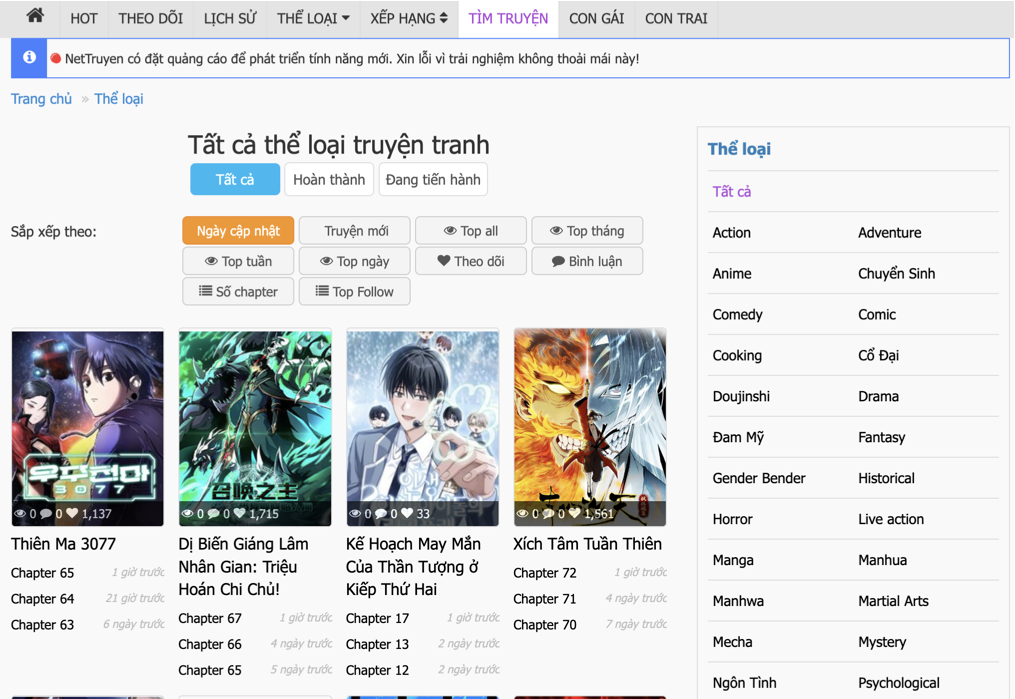Sort by Truyện mới

355,230
